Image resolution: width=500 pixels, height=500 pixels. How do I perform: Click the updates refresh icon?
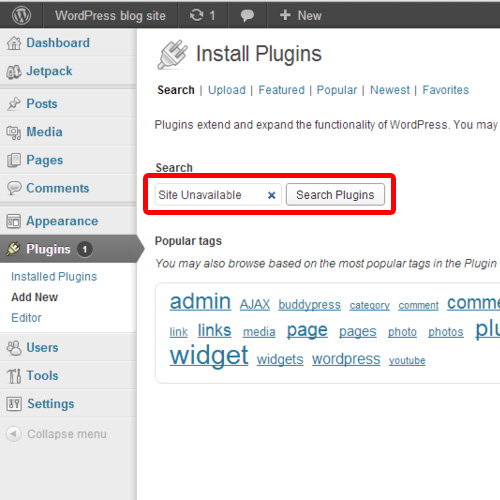pos(196,15)
